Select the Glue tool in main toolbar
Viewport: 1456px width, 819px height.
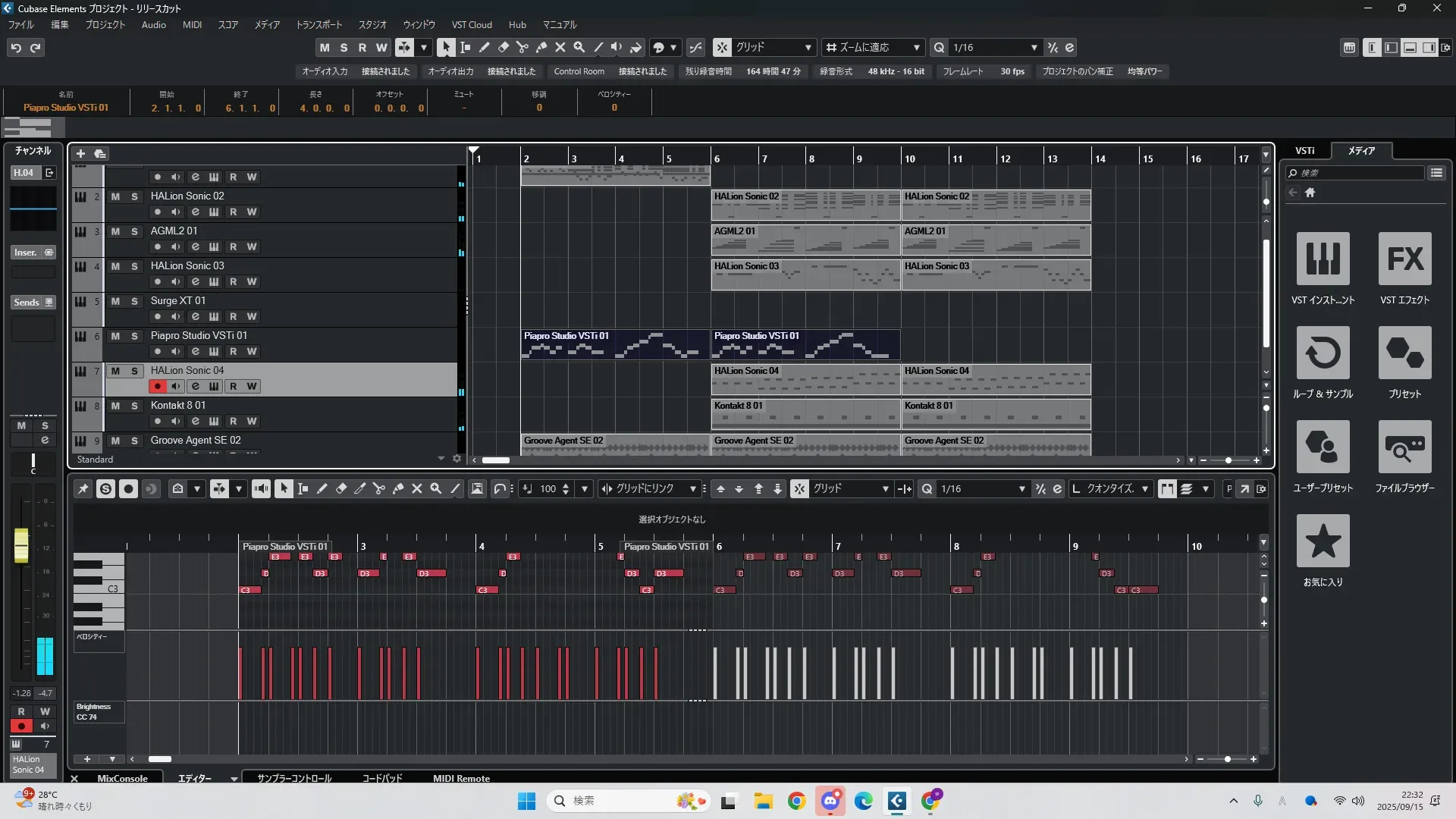(541, 47)
